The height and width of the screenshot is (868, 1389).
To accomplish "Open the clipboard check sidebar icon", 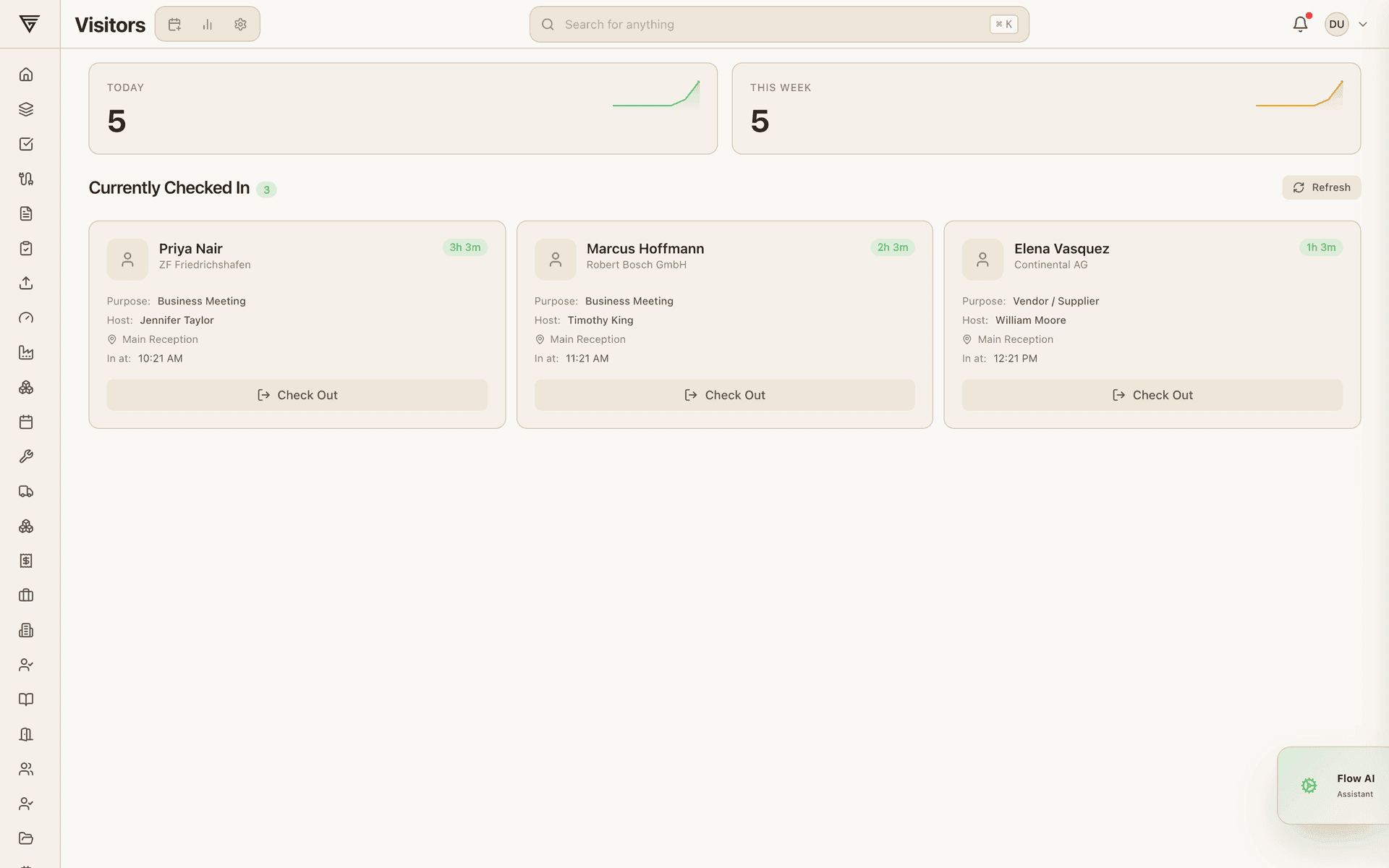I will click(26, 248).
